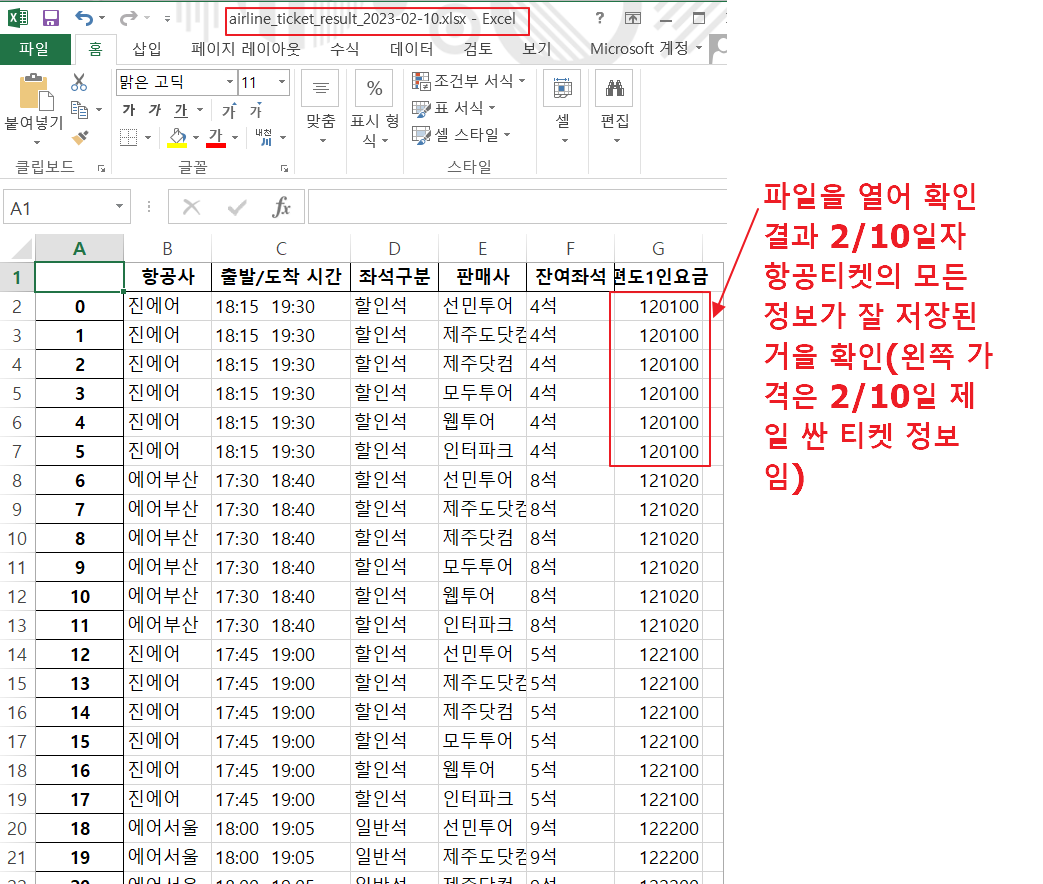Click cell containing 121020 in row 8
Screen dimensions: 1043x884
(658, 480)
